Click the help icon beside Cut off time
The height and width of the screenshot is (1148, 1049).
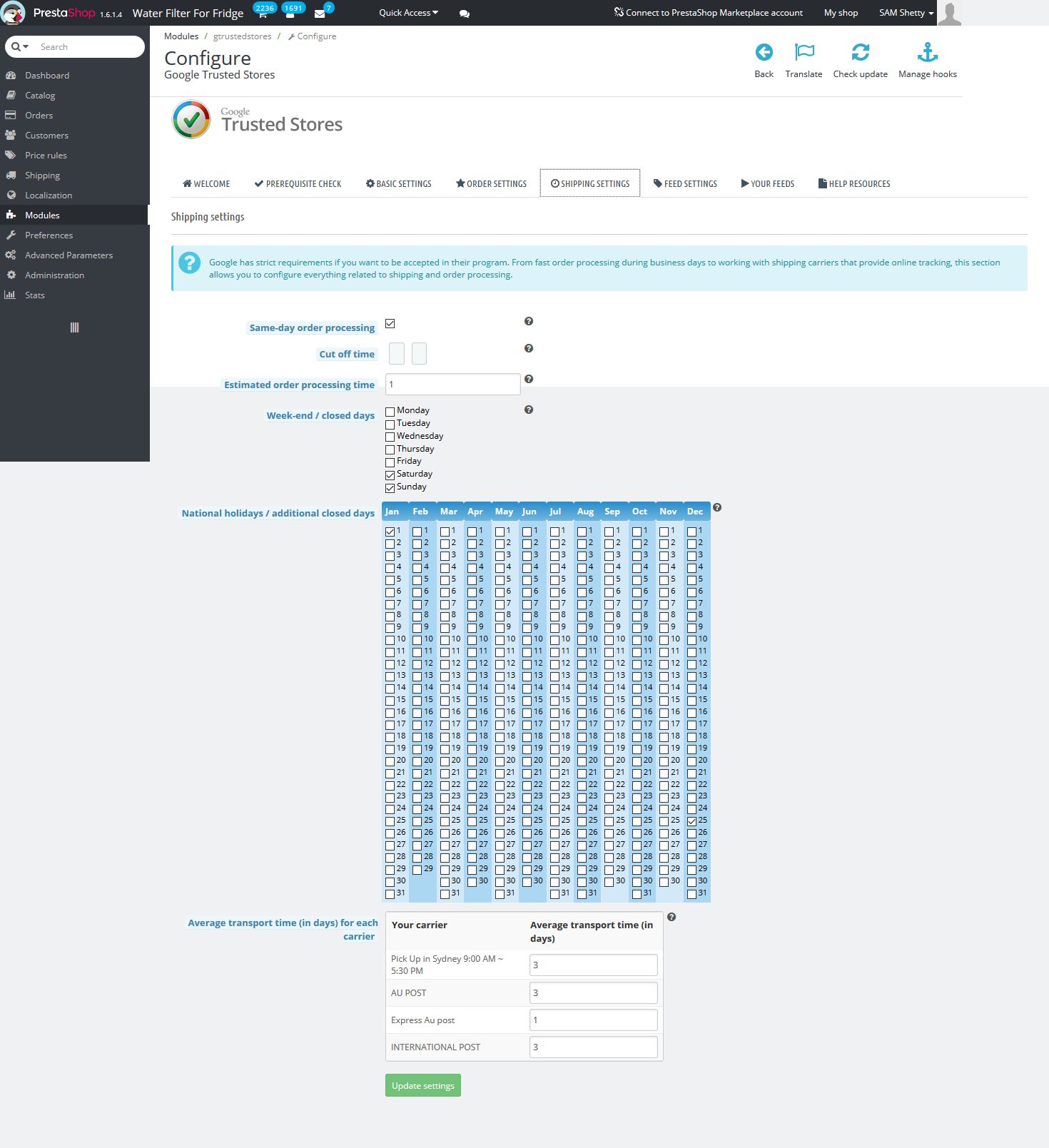(x=529, y=348)
